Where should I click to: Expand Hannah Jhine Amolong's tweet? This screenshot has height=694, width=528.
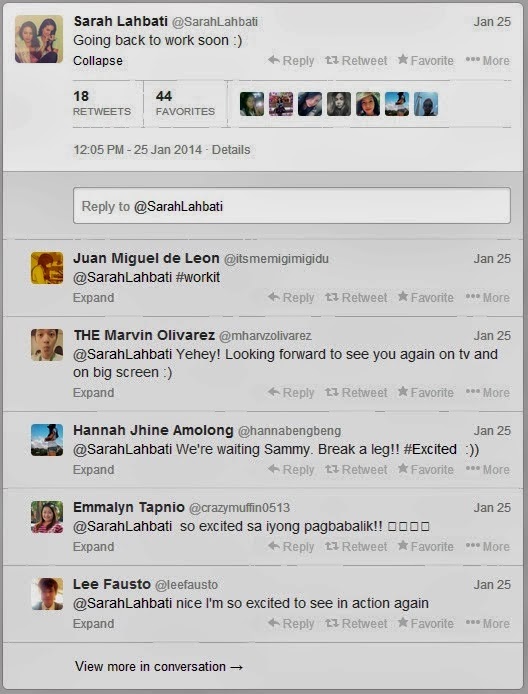pyautogui.click(x=93, y=470)
